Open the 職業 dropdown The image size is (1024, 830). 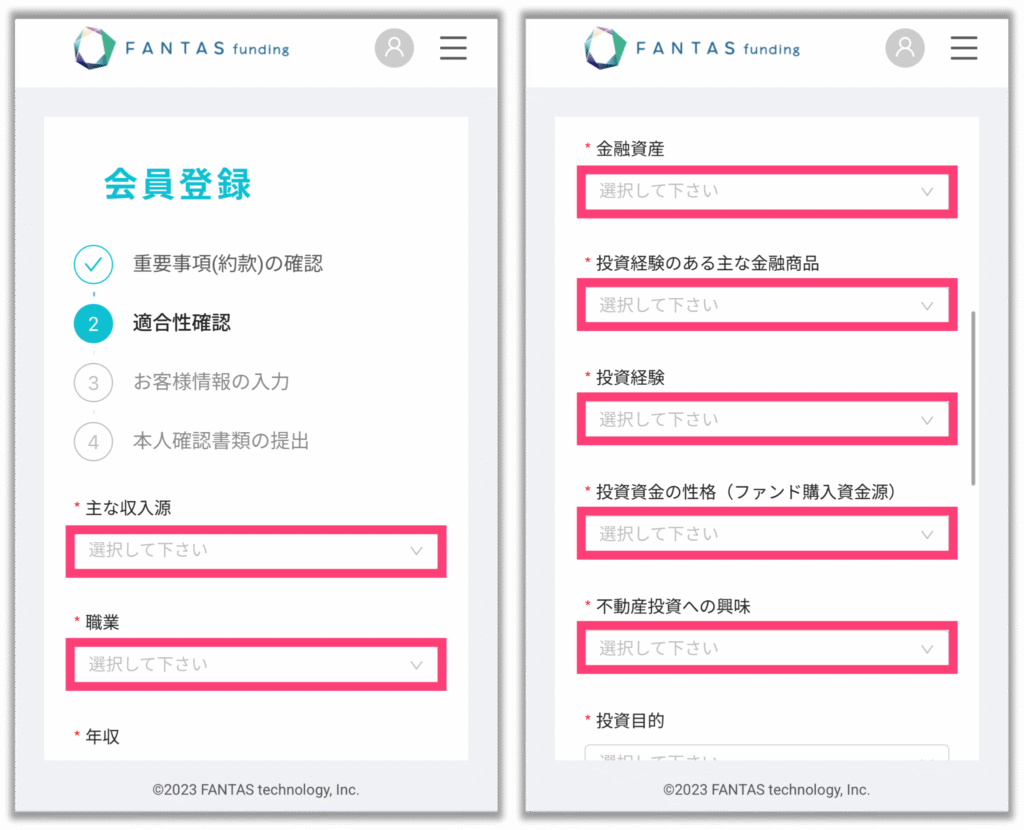(256, 664)
